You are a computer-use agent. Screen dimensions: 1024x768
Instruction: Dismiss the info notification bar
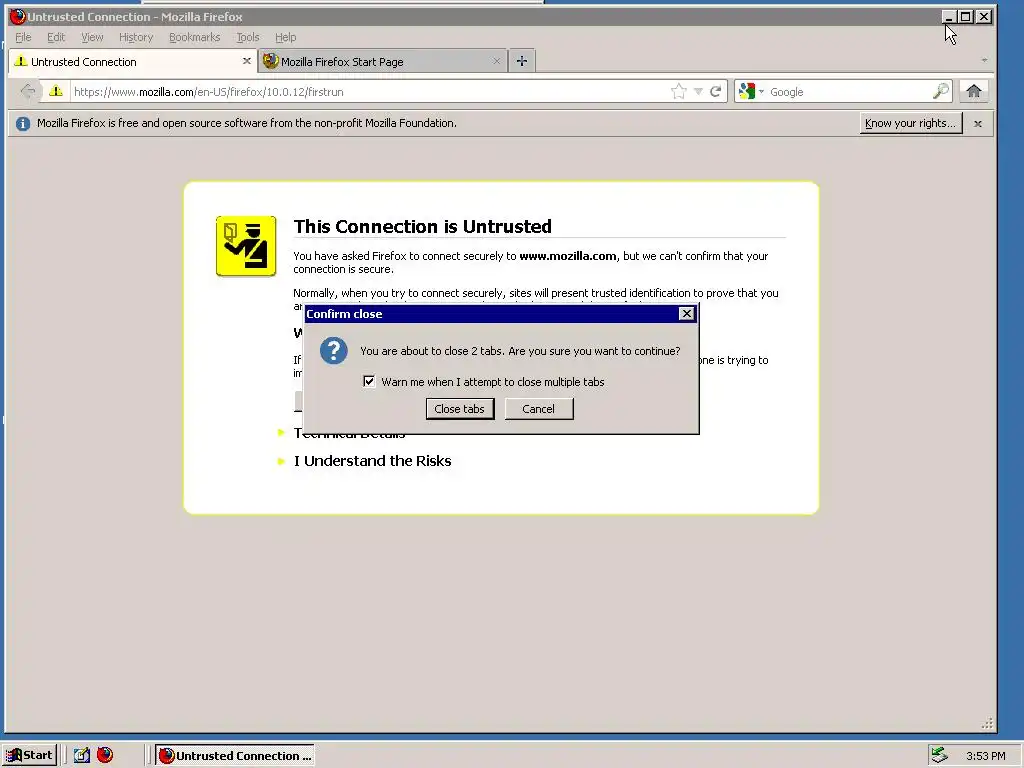(978, 123)
